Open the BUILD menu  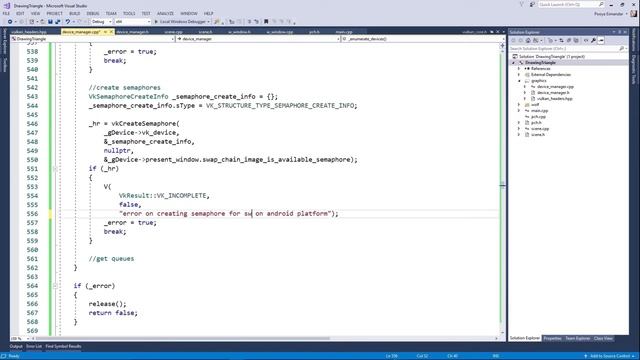coord(74,13)
